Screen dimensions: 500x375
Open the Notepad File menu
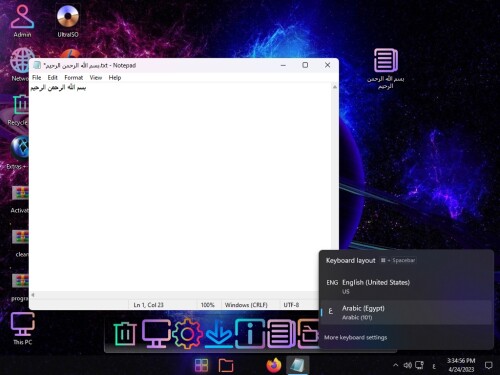pos(36,78)
